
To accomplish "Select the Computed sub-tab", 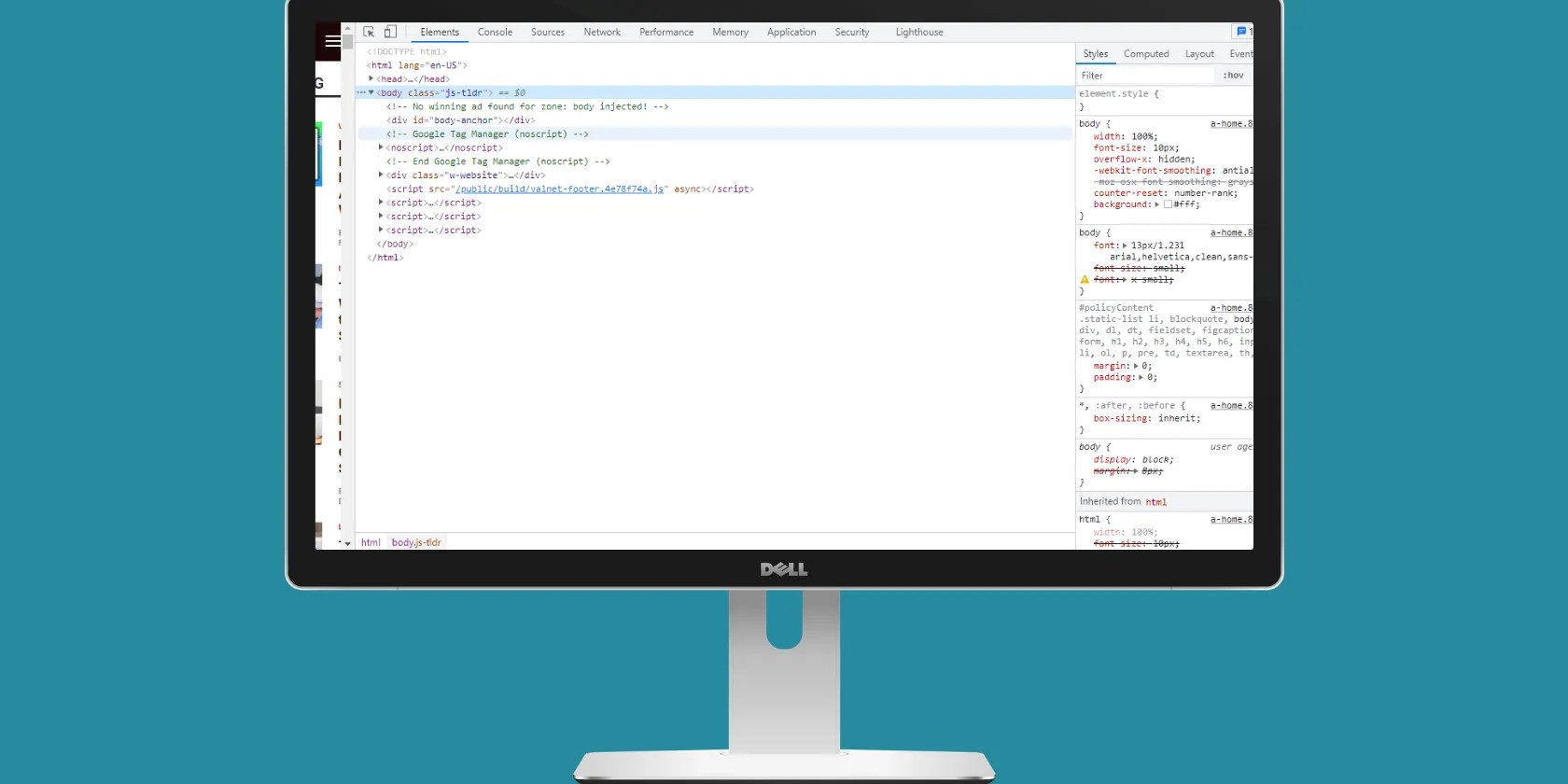I will click(1146, 54).
